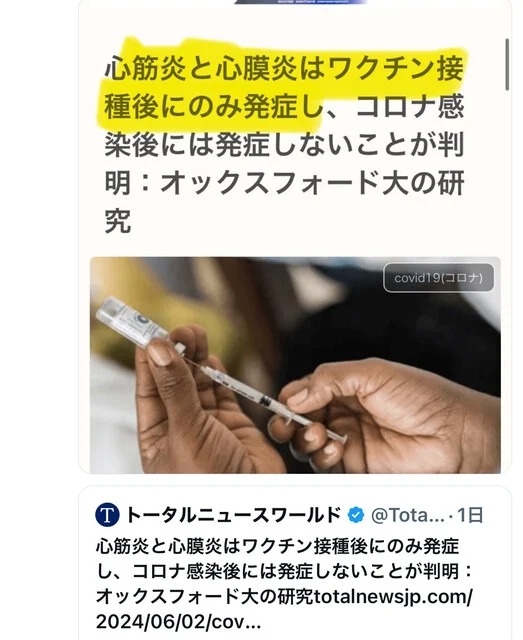Click the unhighlighted コロナ感 headline text
Image resolution: width=523 pixels, height=640 pixels.
point(409,106)
